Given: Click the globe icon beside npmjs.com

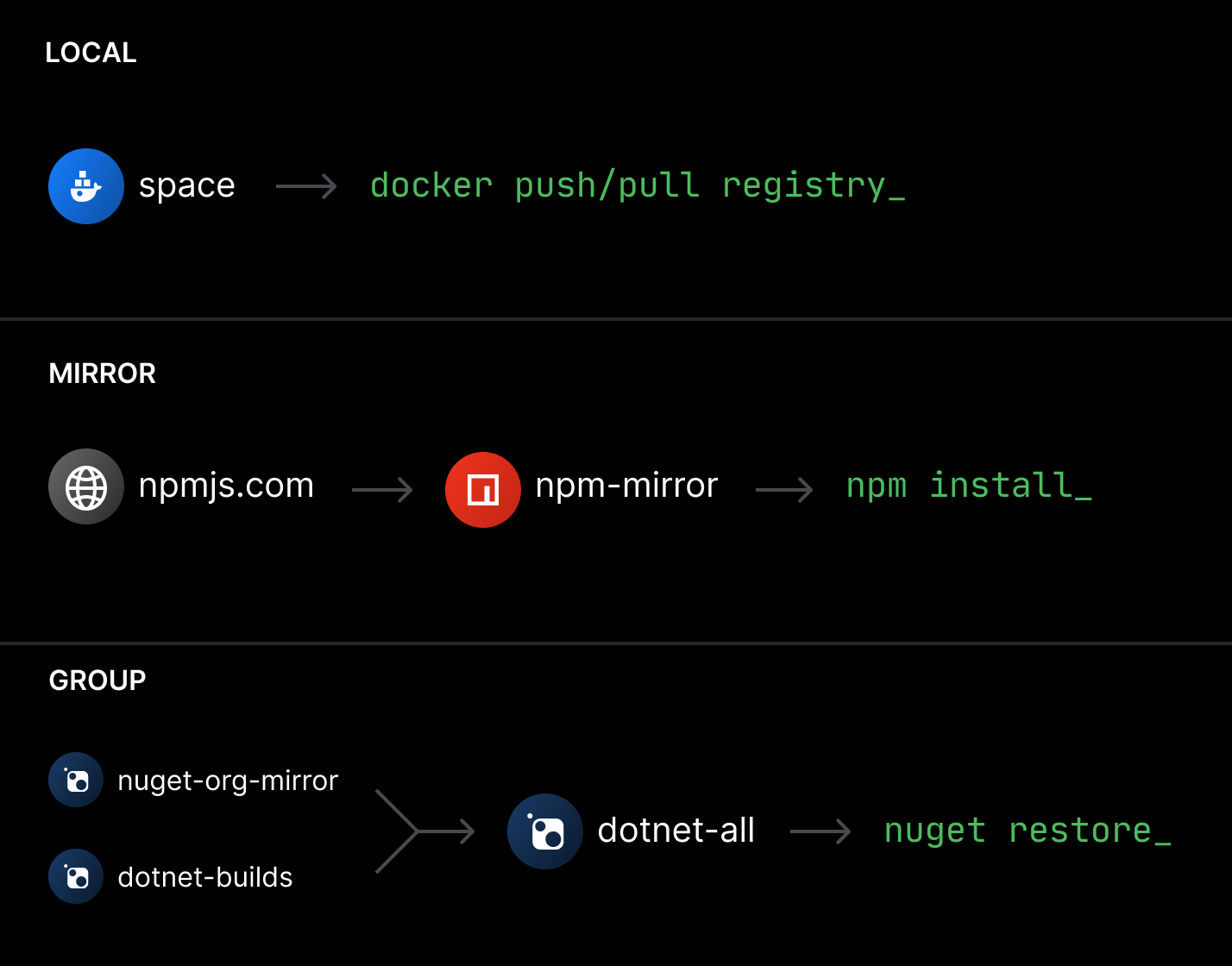Looking at the screenshot, I should point(86,486).
